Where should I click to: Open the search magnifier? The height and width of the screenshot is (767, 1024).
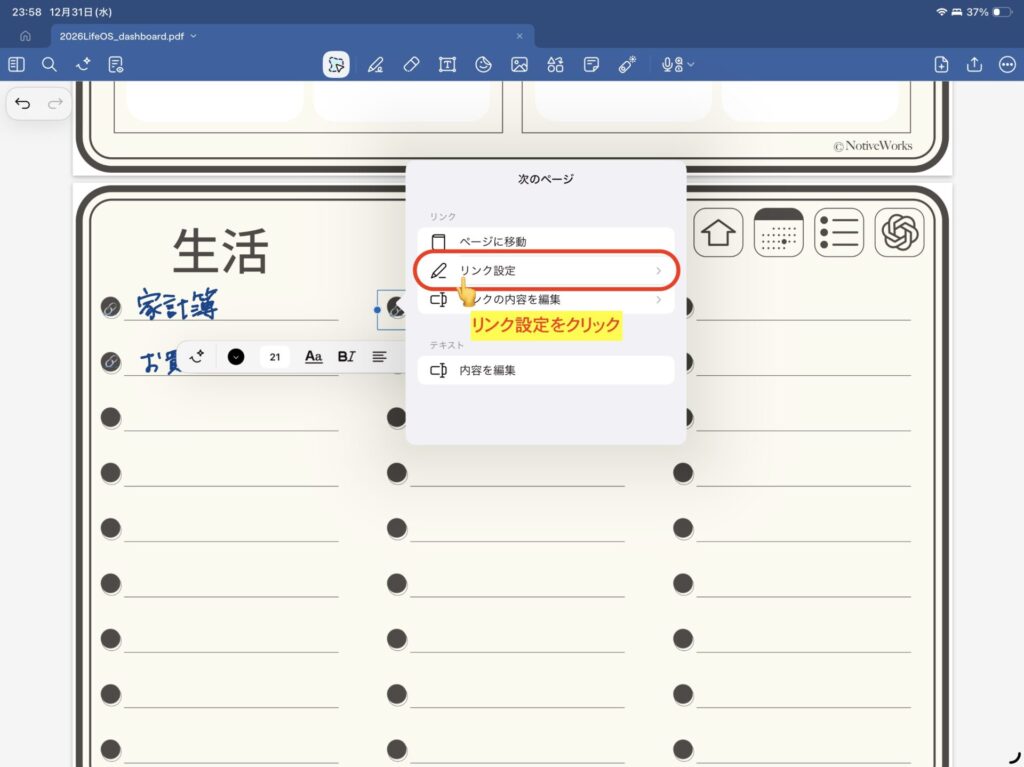tap(49, 65)
